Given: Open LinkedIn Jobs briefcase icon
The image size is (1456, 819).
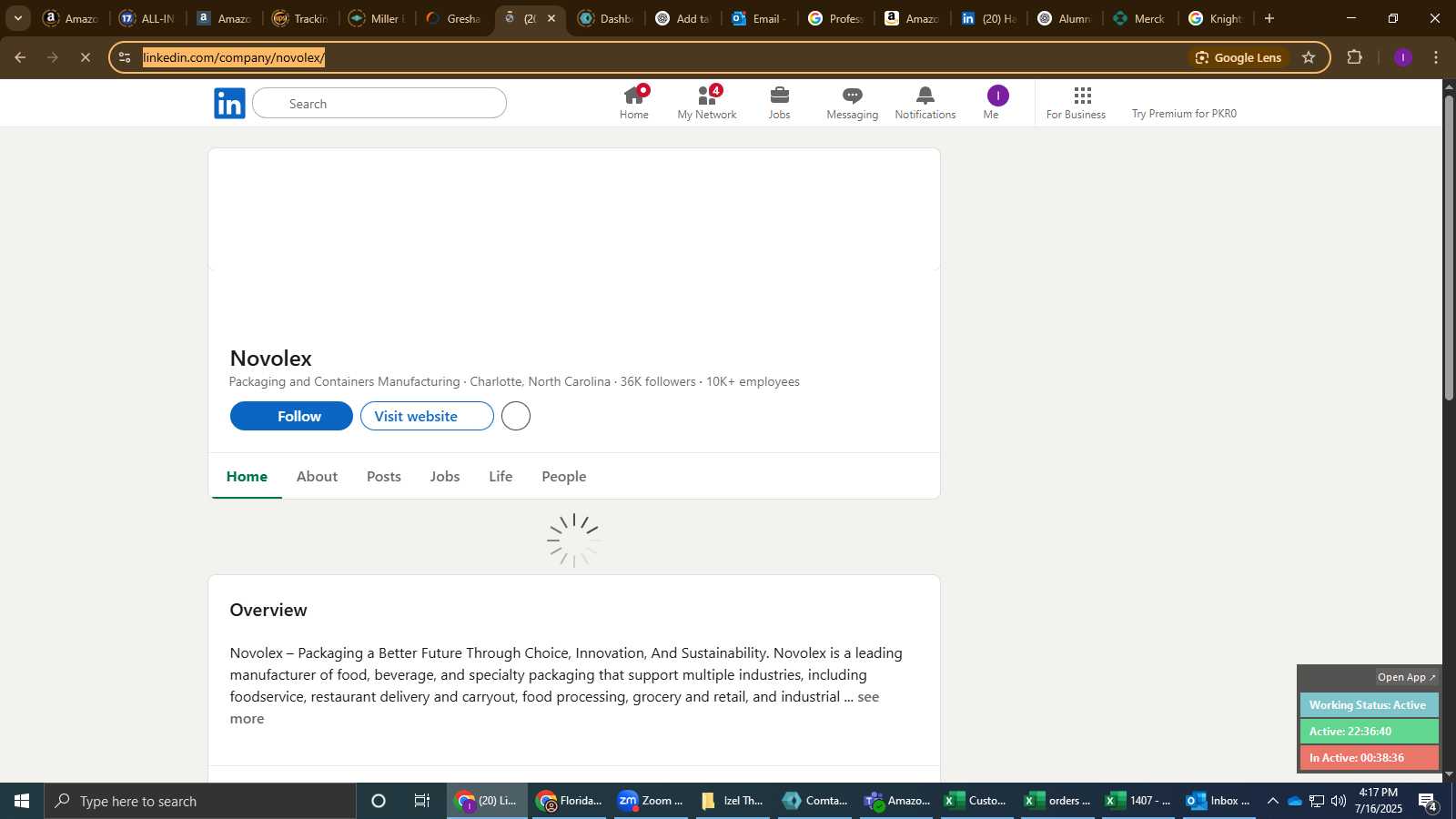Looking at the screenshot, I should click(x=780, y=103).
